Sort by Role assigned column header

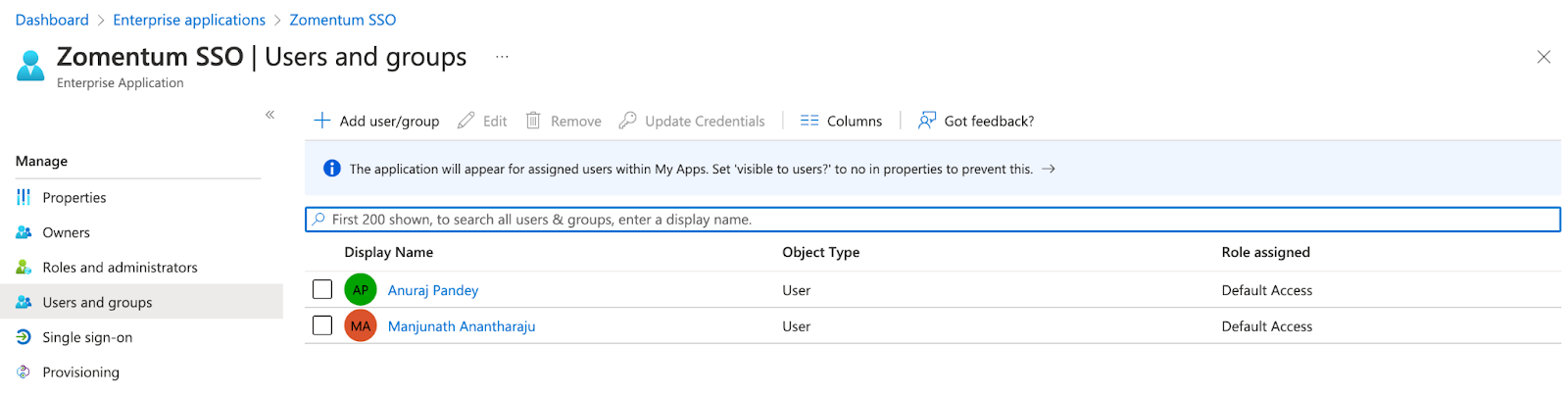[x=1265, y=252]
